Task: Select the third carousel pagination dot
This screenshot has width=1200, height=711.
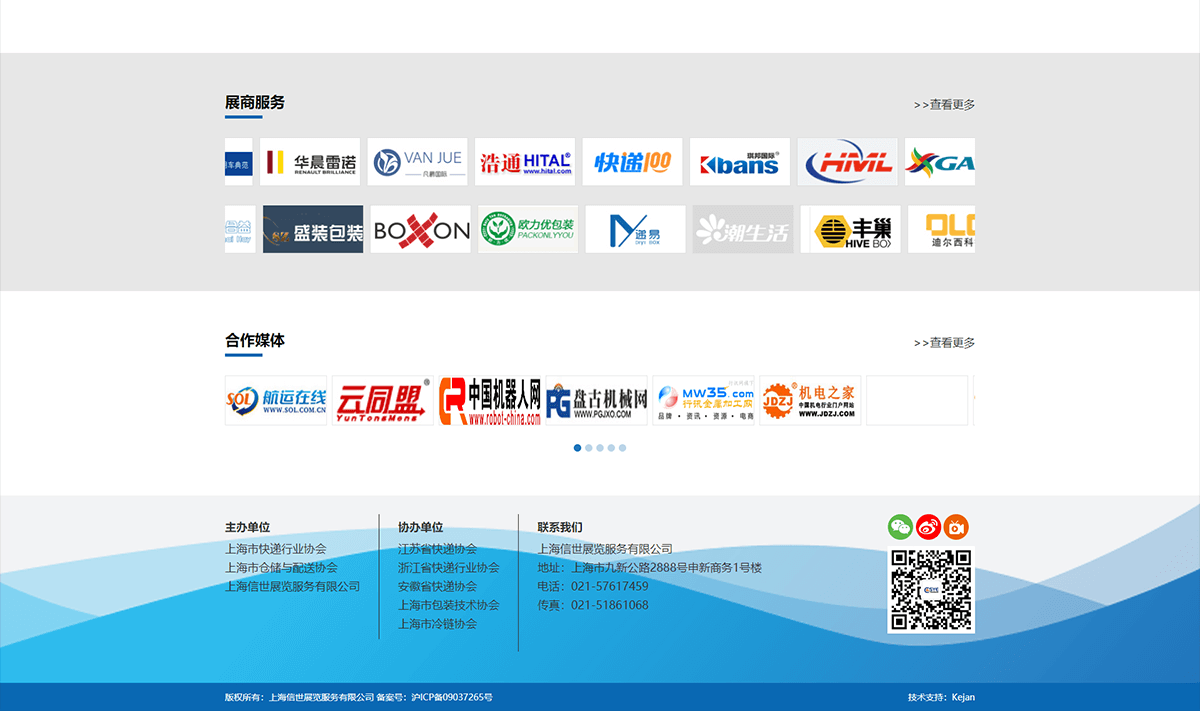Action: pyautogui.click(x=600, y=448)
